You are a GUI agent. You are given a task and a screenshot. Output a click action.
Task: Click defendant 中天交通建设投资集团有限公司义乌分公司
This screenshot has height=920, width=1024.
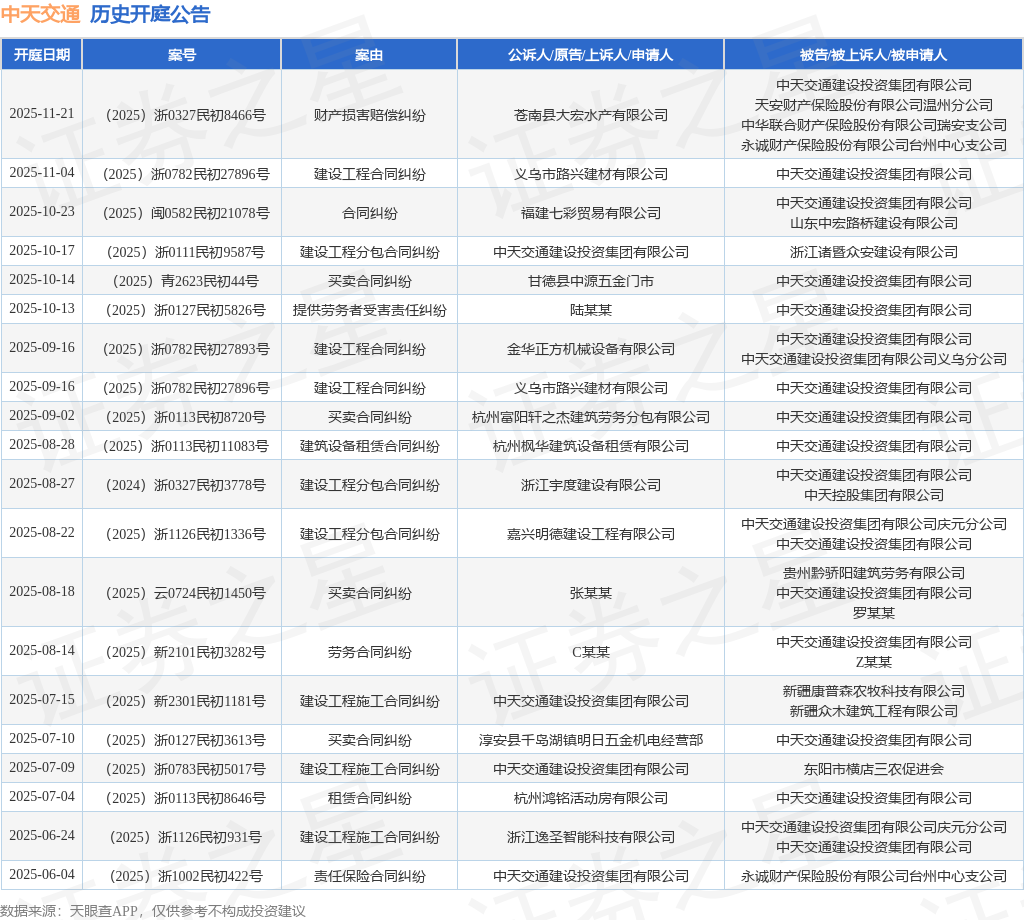coord(873,359)
